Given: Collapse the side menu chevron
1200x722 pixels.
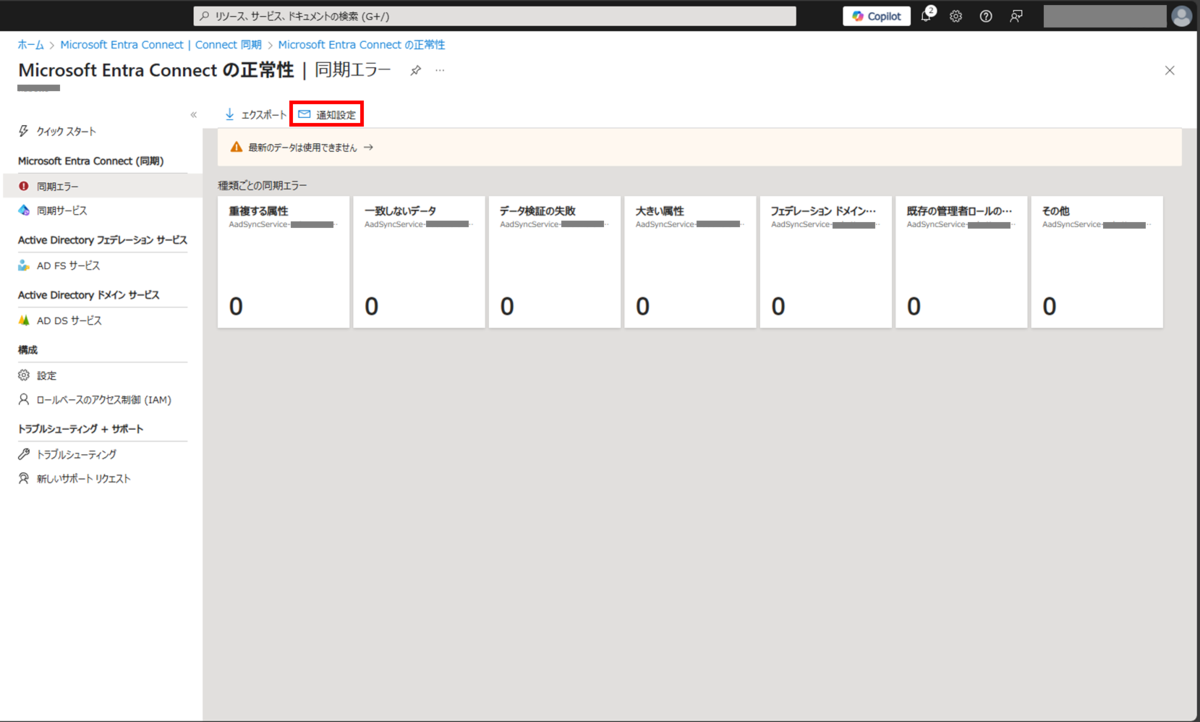Looking at the screenshot, I should tap(194, 115).
